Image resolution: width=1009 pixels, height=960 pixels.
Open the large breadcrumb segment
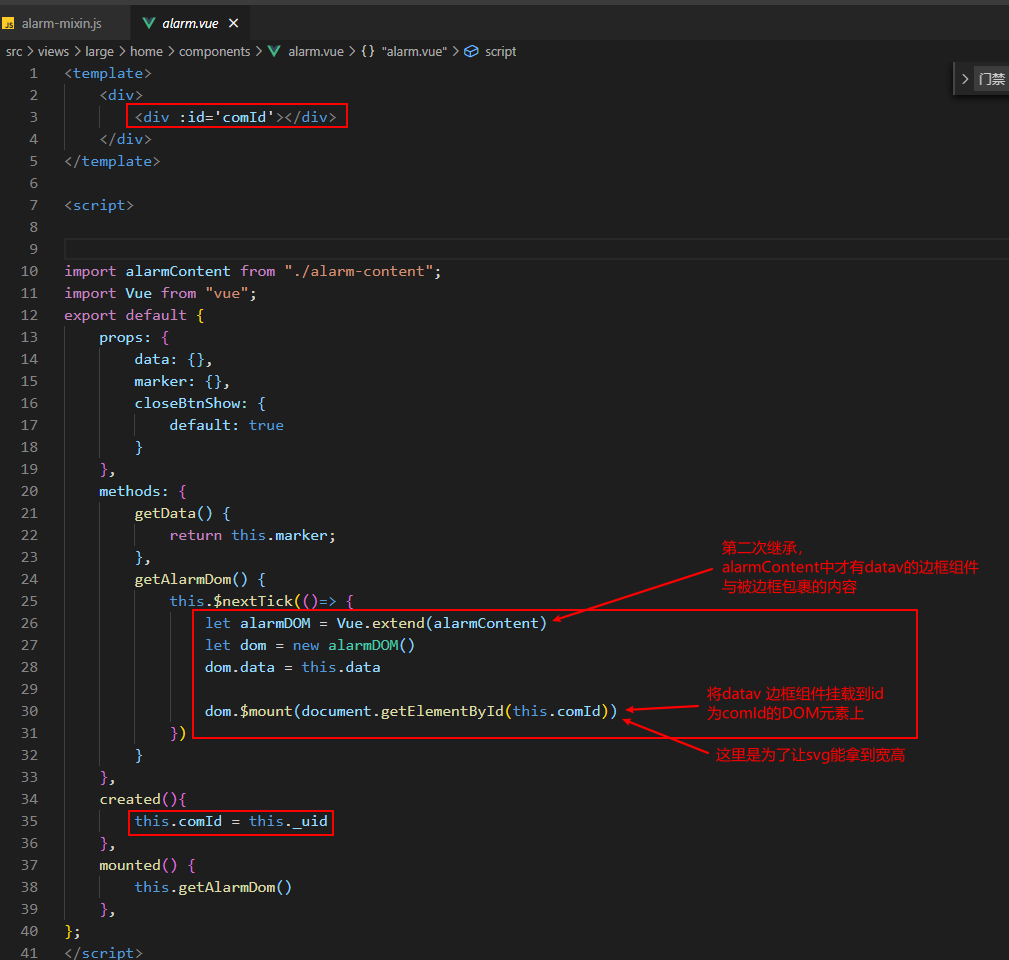99,51
